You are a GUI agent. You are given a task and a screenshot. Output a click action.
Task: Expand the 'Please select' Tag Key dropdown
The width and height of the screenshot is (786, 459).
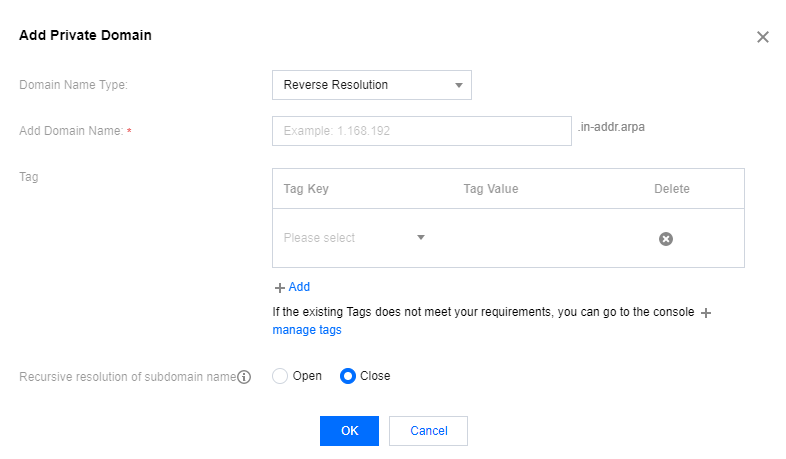pyautogui.click(x=354, y=238)
